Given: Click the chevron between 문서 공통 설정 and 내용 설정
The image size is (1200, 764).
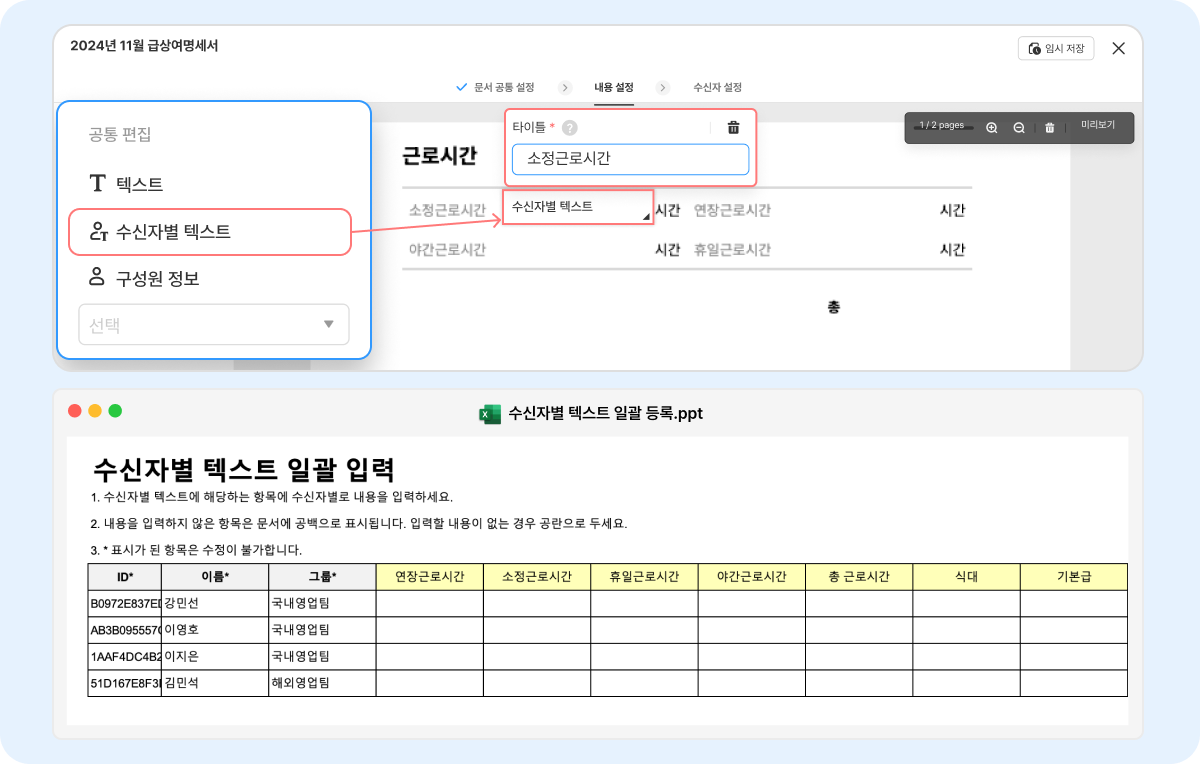Looking at the screenshot, I should [565, 87].
